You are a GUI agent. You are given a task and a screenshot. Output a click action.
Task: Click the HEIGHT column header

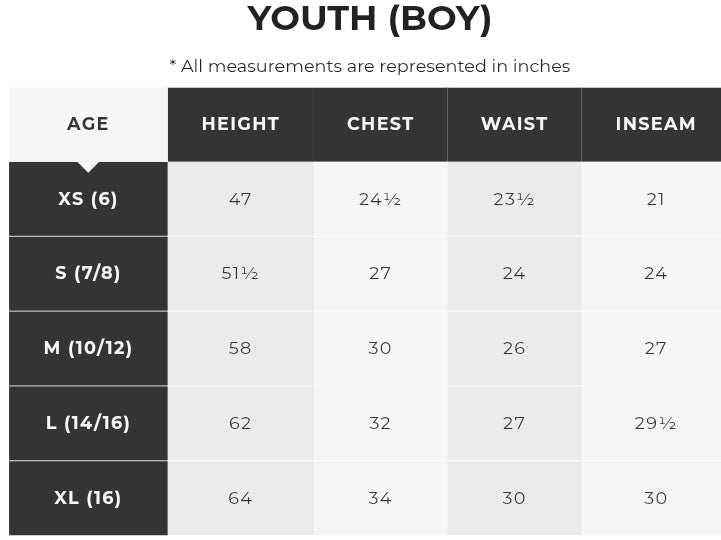click(240, 124)
